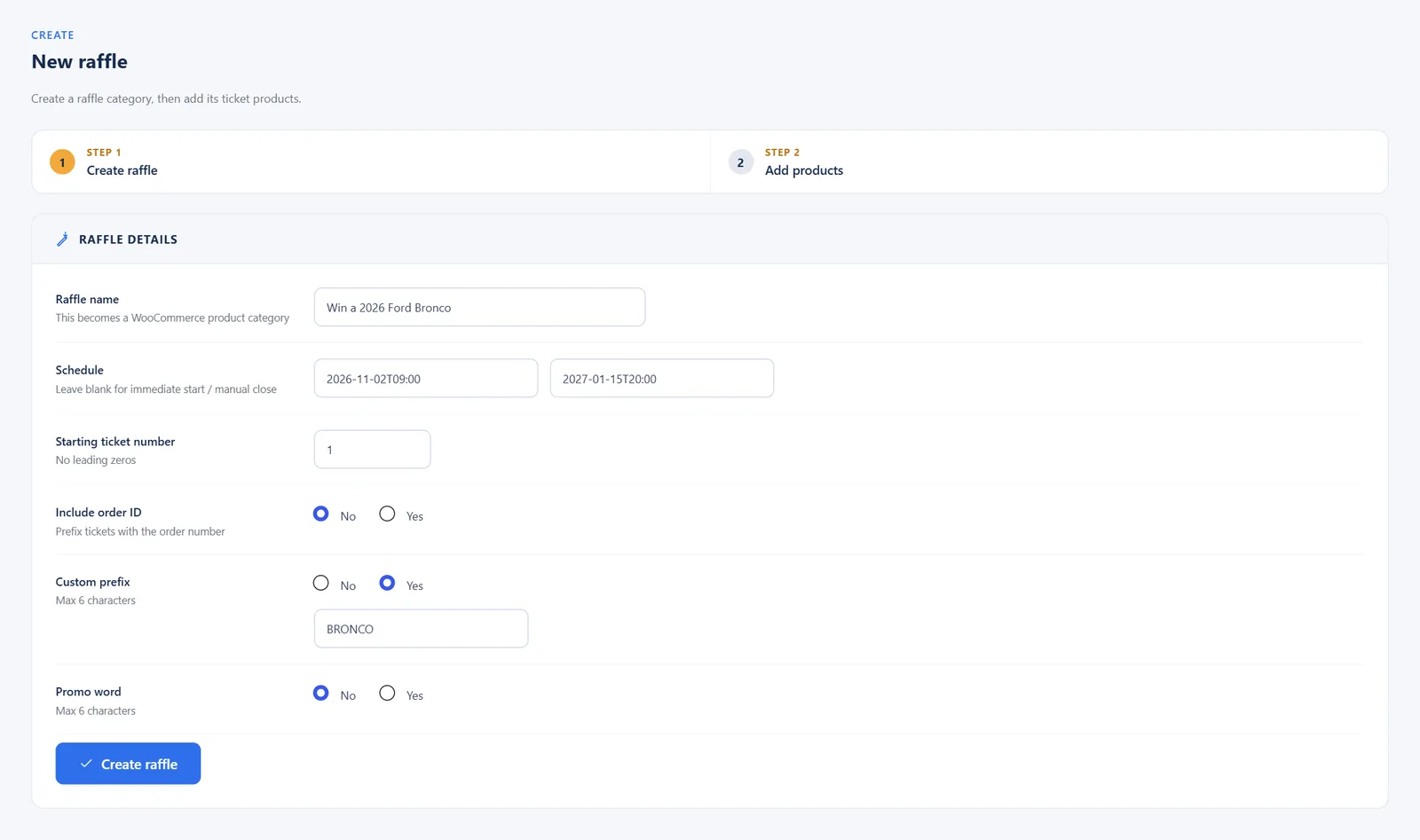Click the step 2 number badge
This screenshot has width=1420, height=840.
[740, 162]
